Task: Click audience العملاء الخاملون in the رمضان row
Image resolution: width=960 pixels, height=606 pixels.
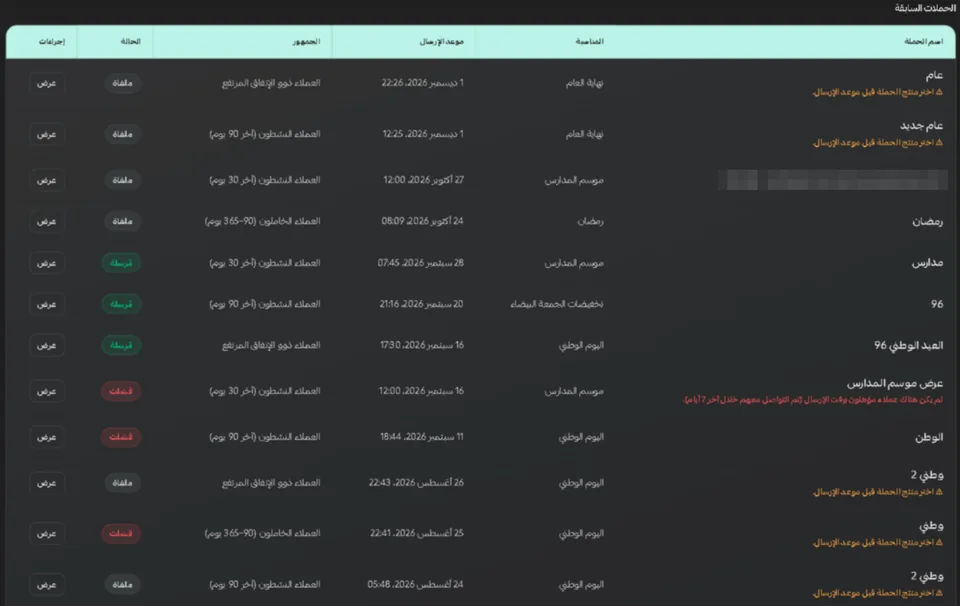Action: tap(263, 221)
